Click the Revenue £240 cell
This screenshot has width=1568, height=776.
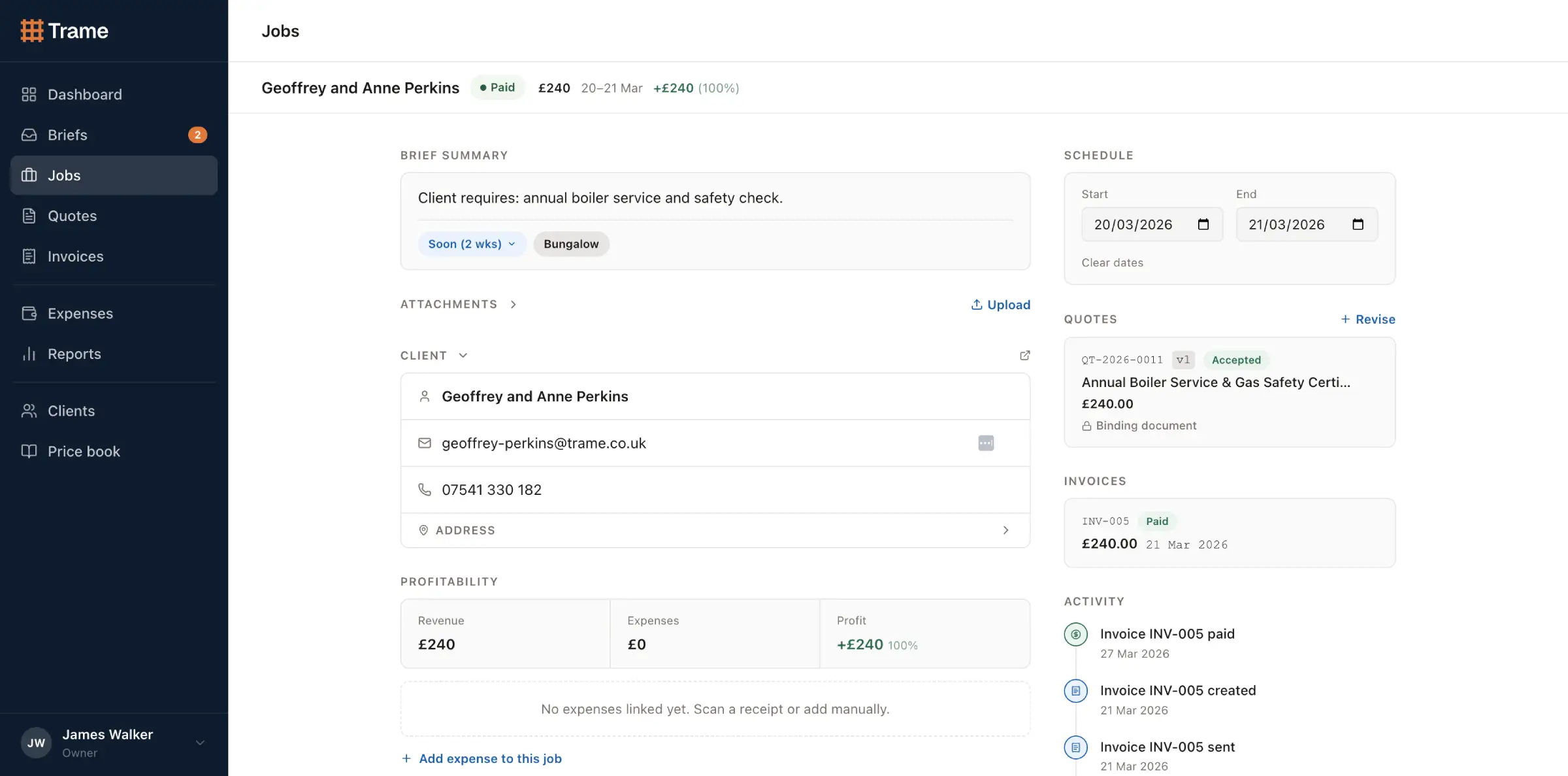[506, 633]
